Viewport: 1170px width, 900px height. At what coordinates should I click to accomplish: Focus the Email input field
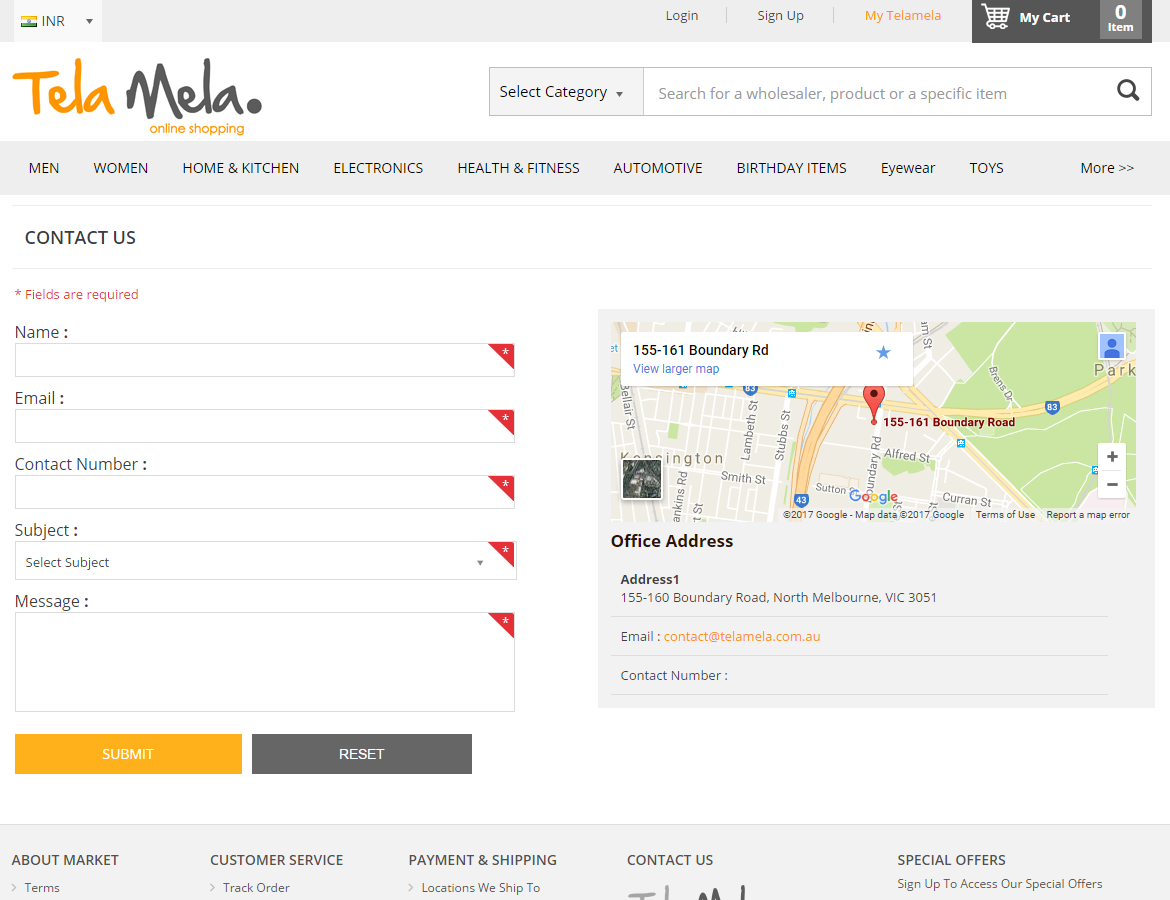click(x=265, y=426)
